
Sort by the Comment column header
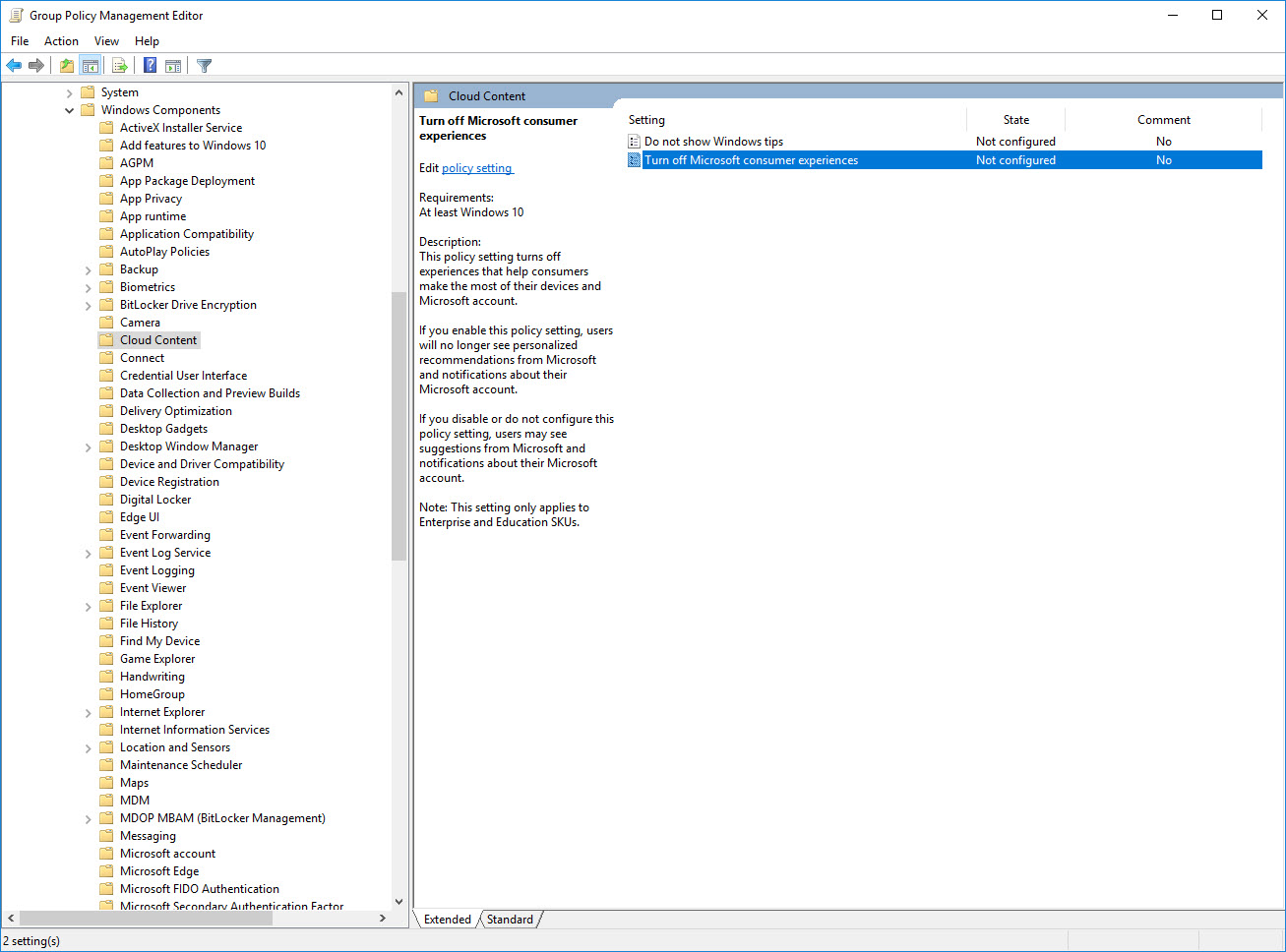pyautogui.click(x=1163, y=120)
